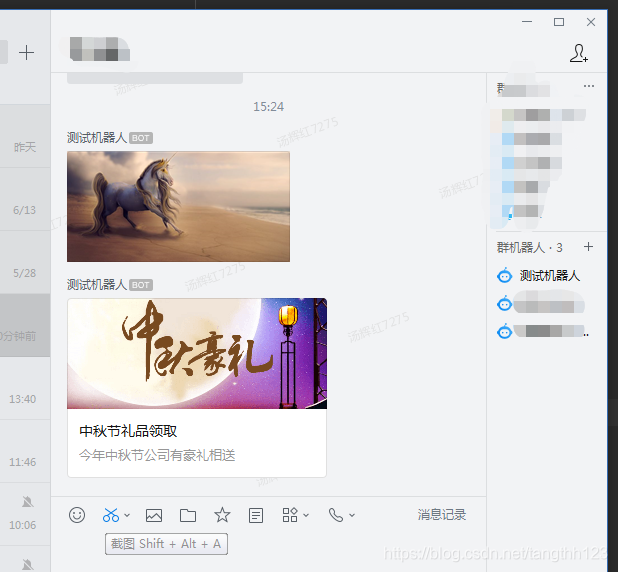Open the conversation dated 昨天
618x572 pixels.
(x=25, y=136)
